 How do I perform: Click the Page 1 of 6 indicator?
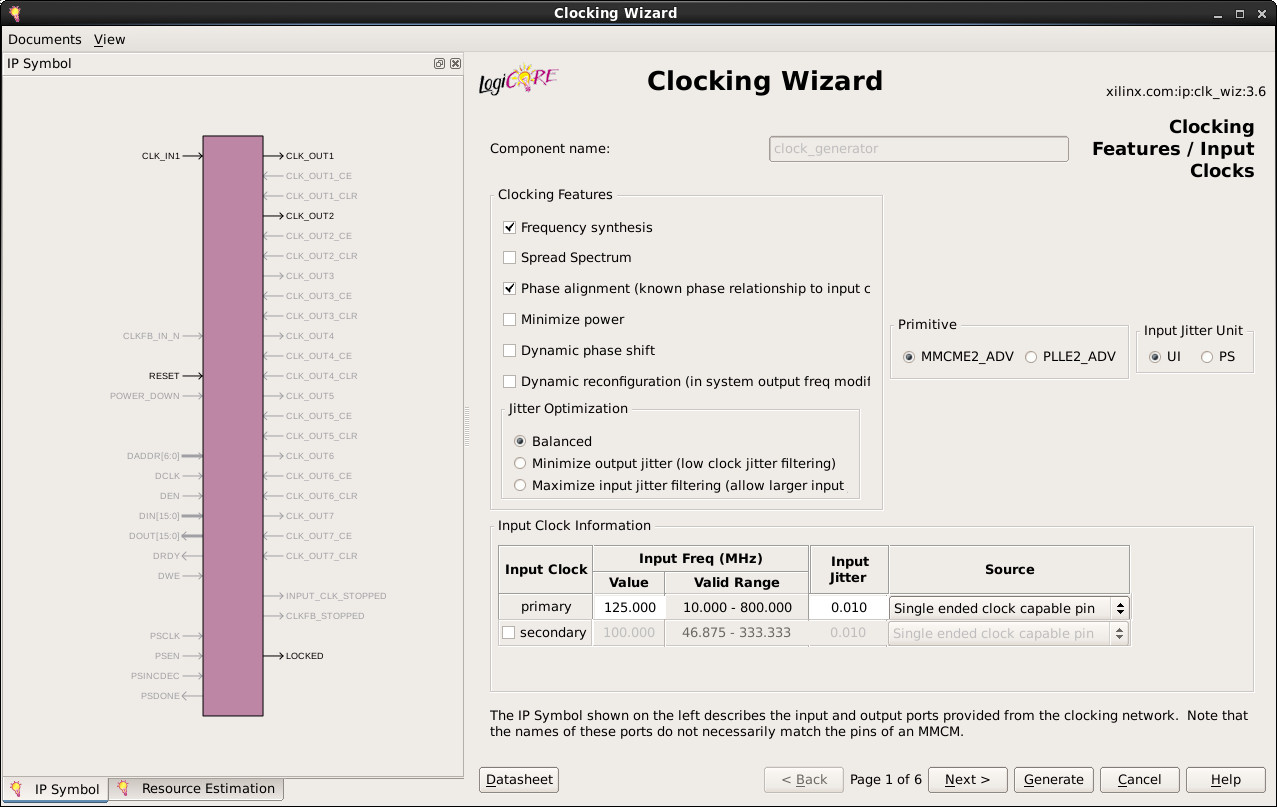point(886,780)
